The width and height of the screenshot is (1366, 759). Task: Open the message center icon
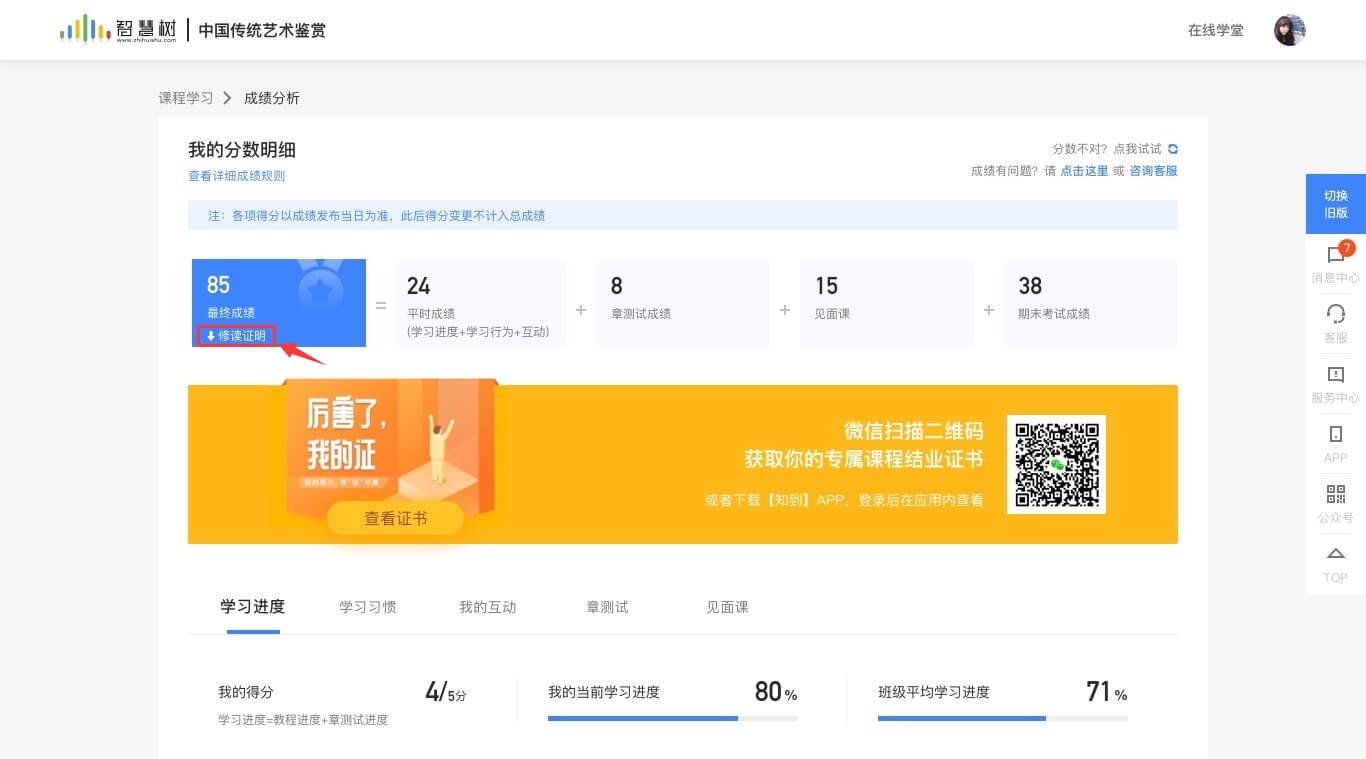1335,256
